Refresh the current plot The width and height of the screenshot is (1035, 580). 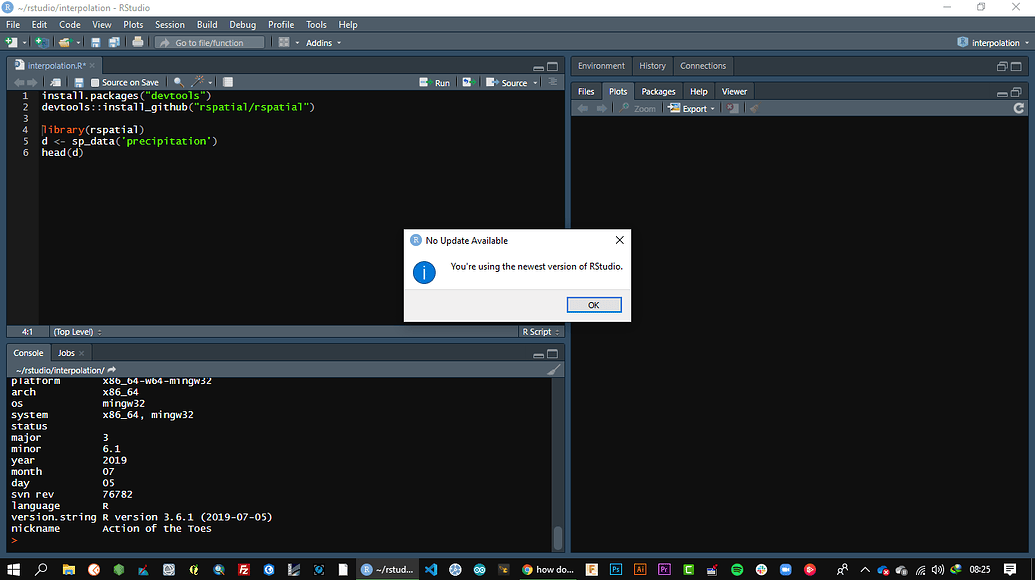1018,108
